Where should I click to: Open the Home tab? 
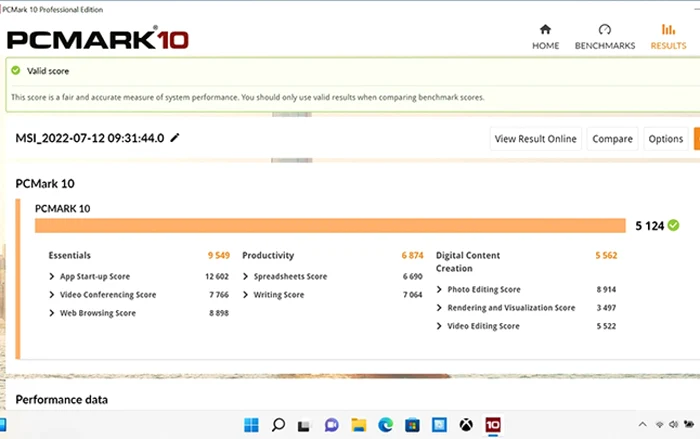[x=545, y=37]
